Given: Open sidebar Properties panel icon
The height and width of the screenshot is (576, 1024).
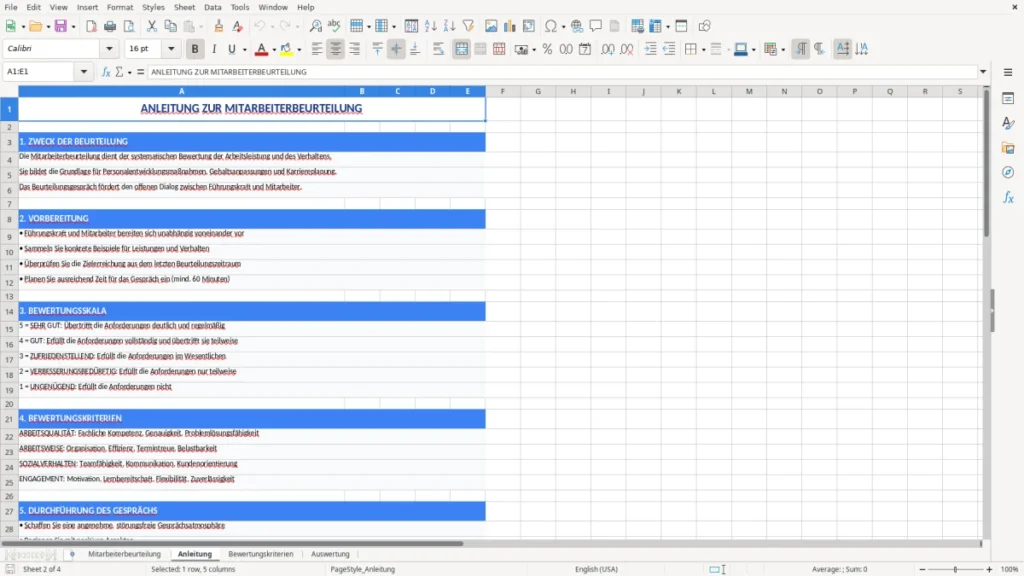Looking at the screenshot, I should click(x=1008, y=99).
